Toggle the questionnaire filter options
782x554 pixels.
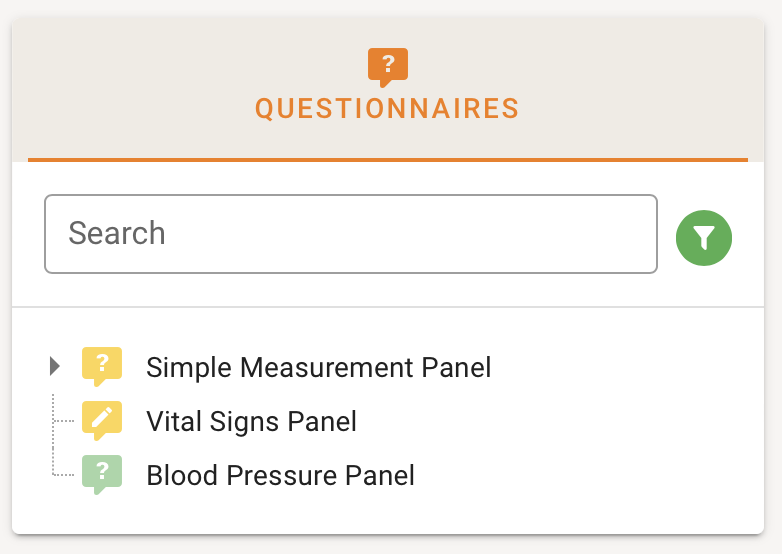[x=704, y=238]
